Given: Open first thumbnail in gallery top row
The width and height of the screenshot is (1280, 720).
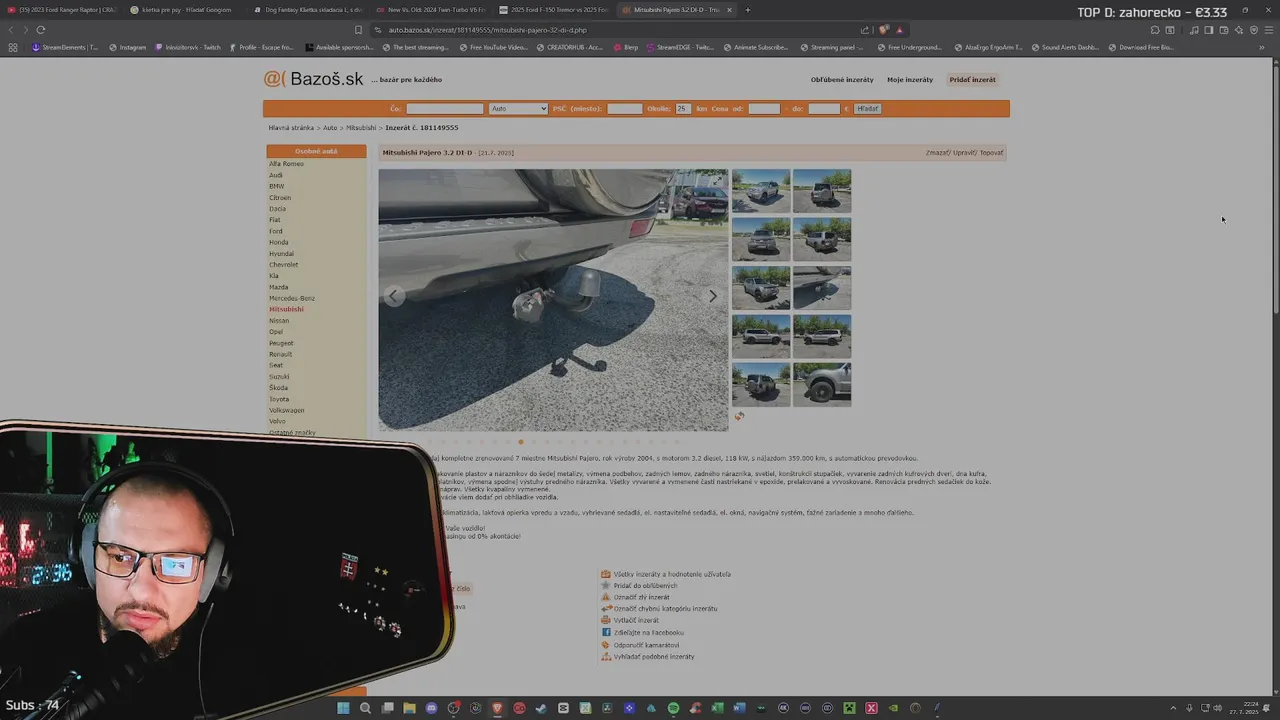Looking at the screenshot, I should 761,190.
